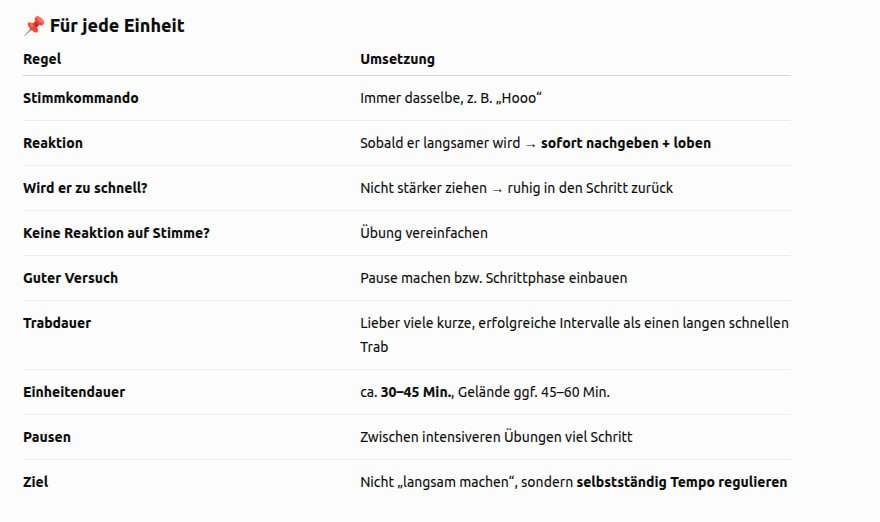Viewport: 880px width, 522px height.
Task: Click the 'Übung vereinfachen' cell
Action: [424, 233]
